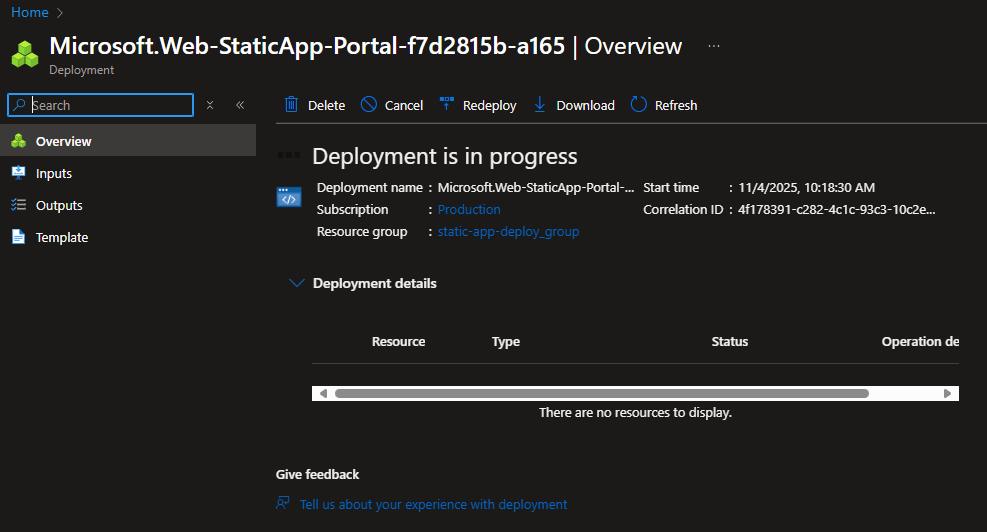This screenshot has height=532, width=987.
Task: Click the Refresh button label
Action: pyautogui.click(x=676, y=105)
